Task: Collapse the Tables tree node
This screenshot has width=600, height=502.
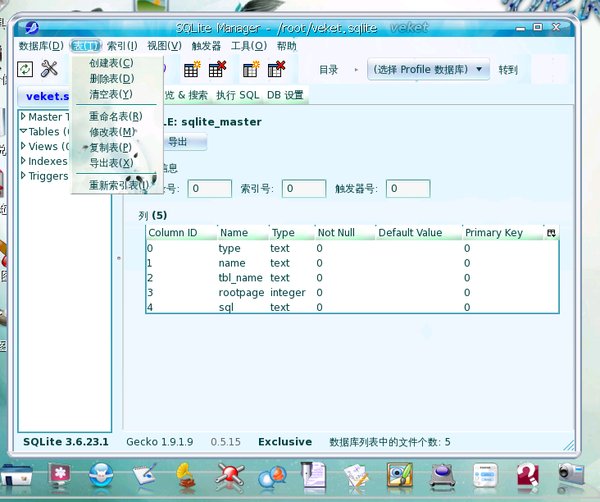Action: [x=24, y=132]
